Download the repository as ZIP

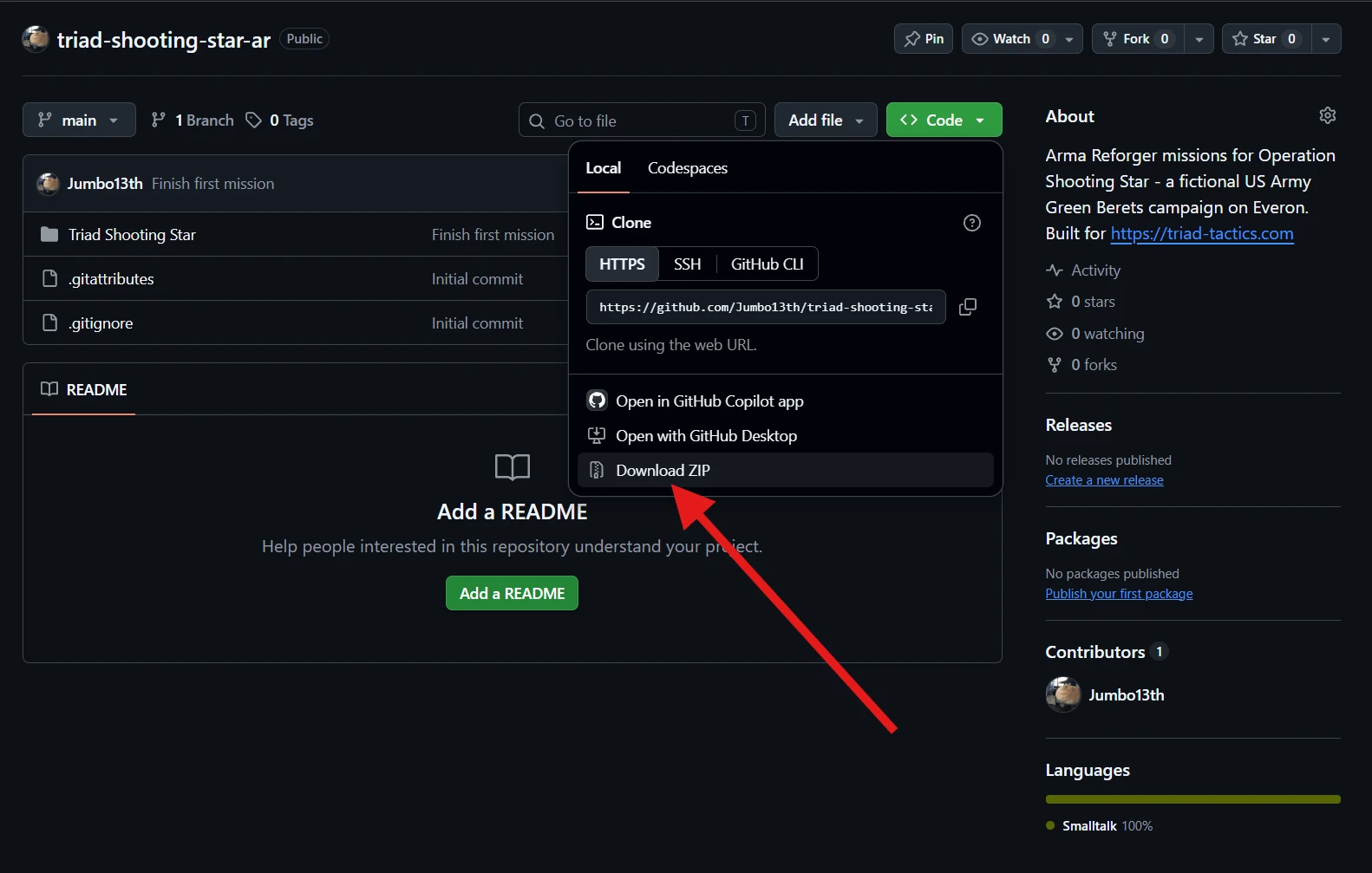pyautogui.click(x=785, y=470)
